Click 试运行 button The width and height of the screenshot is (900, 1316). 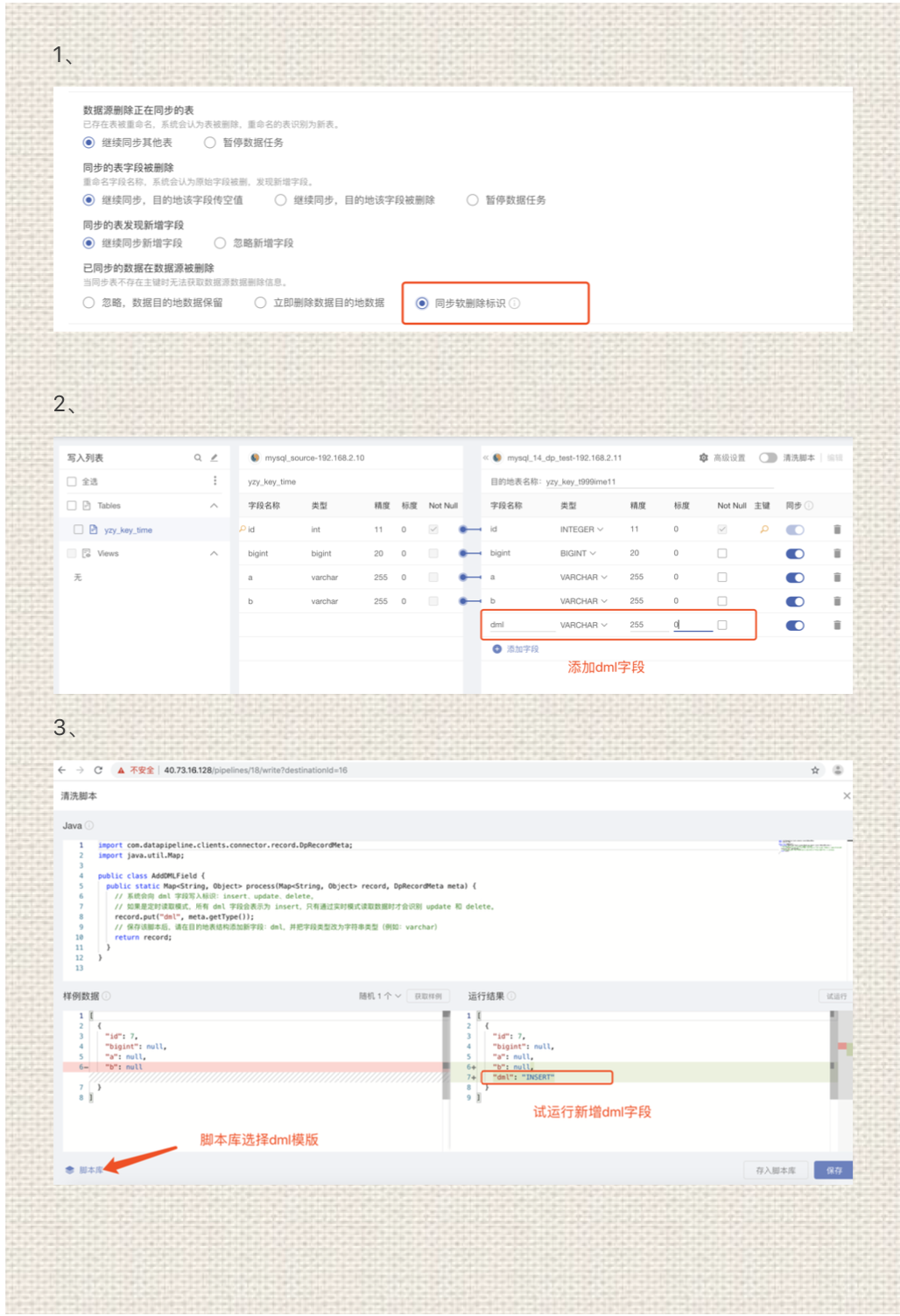(836, 996)
